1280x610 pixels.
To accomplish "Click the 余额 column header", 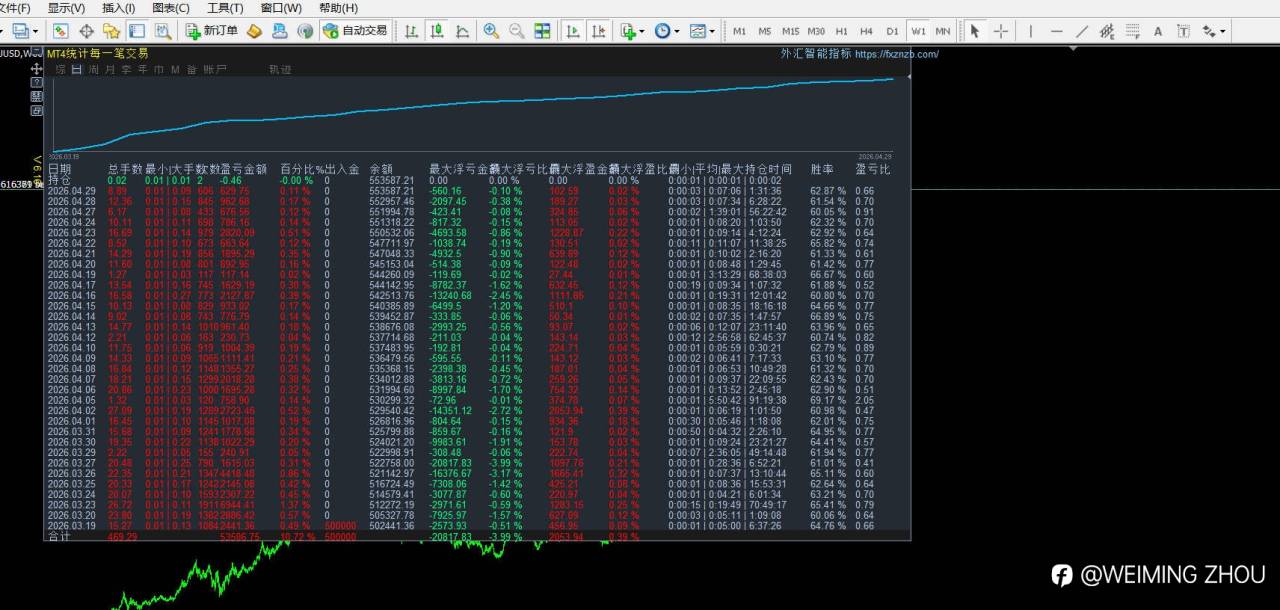I will pyautogui.click(x=382, y=170).
